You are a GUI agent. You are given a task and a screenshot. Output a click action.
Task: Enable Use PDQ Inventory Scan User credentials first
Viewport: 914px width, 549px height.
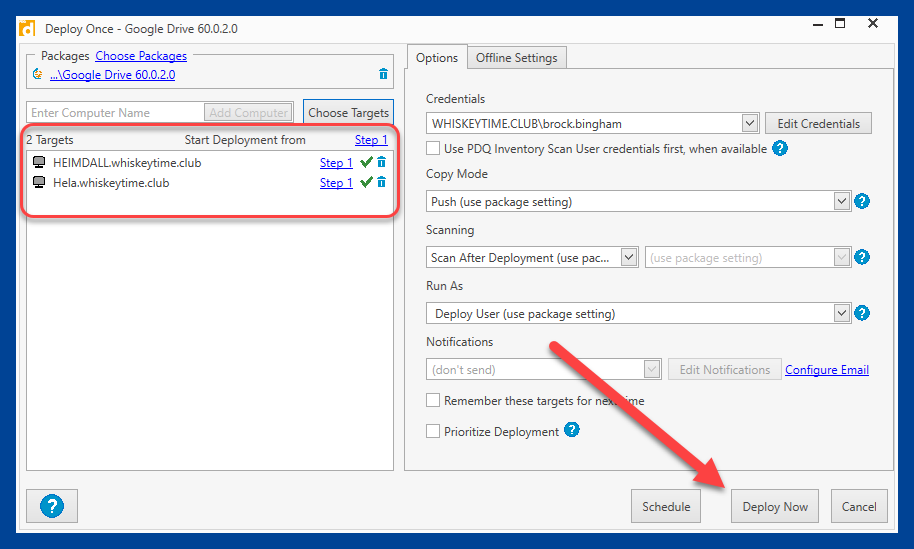pyautogui.click(x=433, y=148)
